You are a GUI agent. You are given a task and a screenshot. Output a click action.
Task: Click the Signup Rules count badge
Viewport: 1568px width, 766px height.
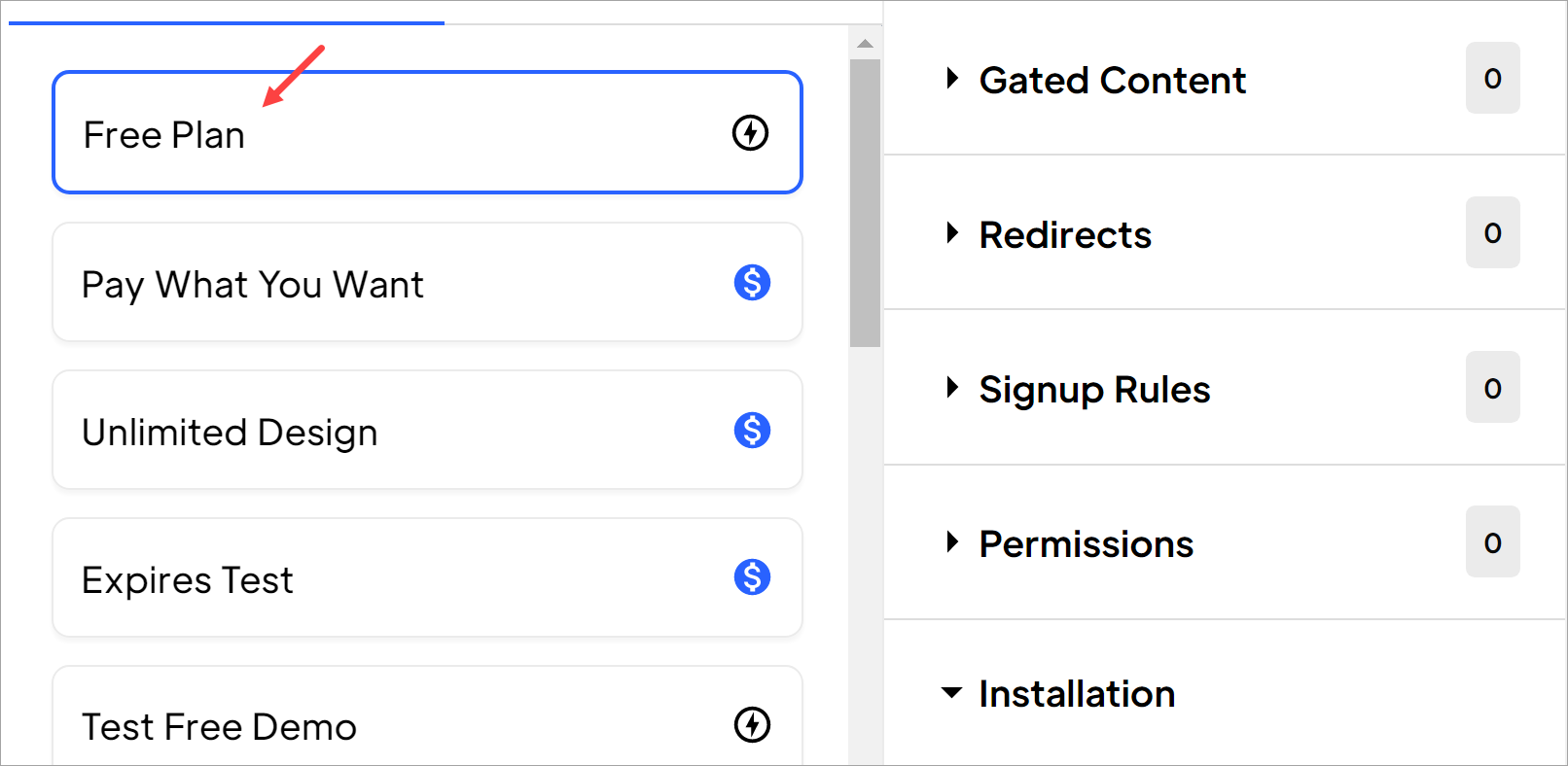[x=1492, y=387]
